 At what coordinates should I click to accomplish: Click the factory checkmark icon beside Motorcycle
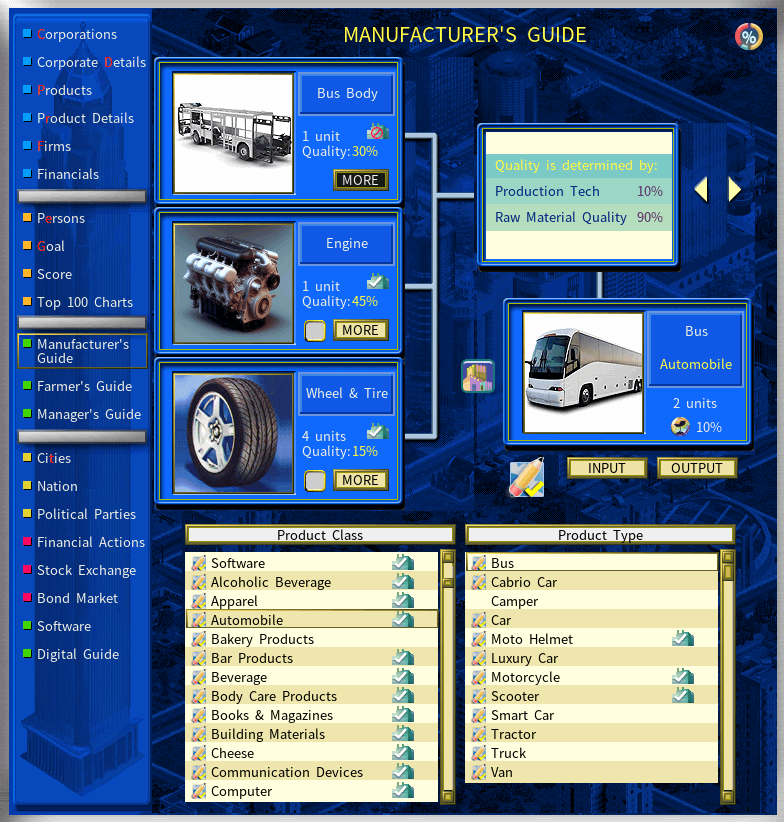coord(683,677)
